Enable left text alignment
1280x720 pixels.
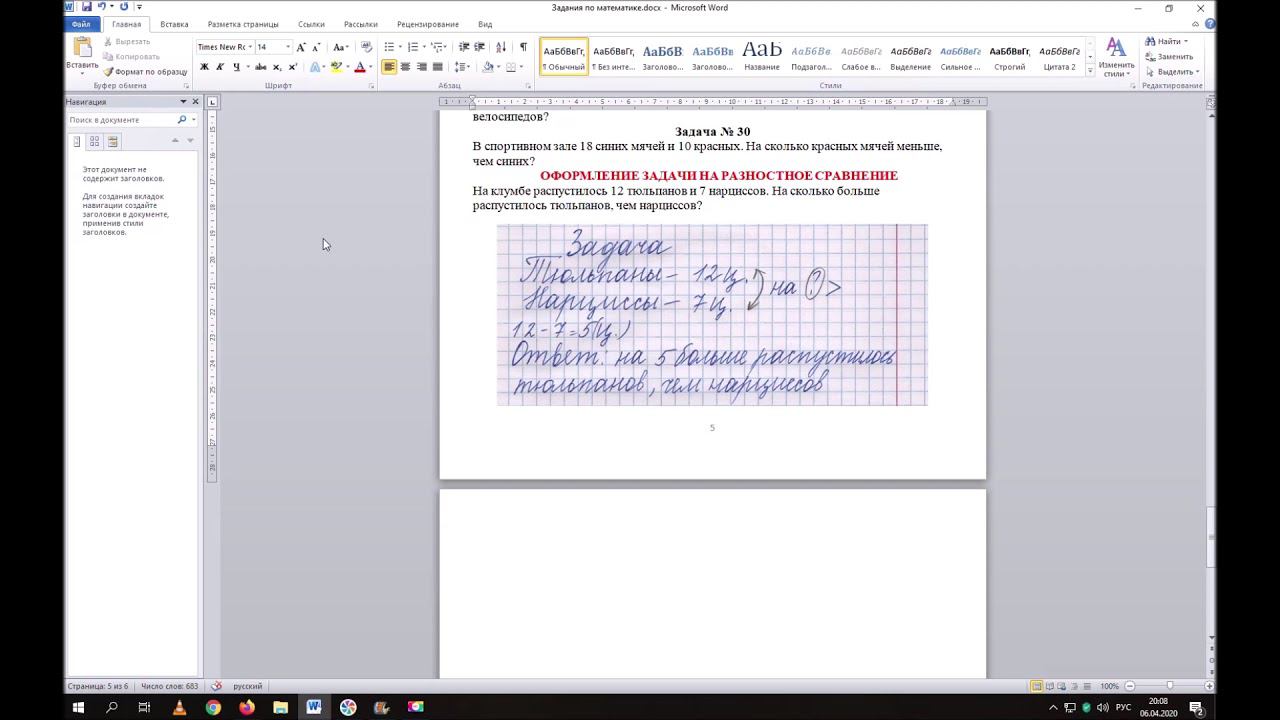389,67
